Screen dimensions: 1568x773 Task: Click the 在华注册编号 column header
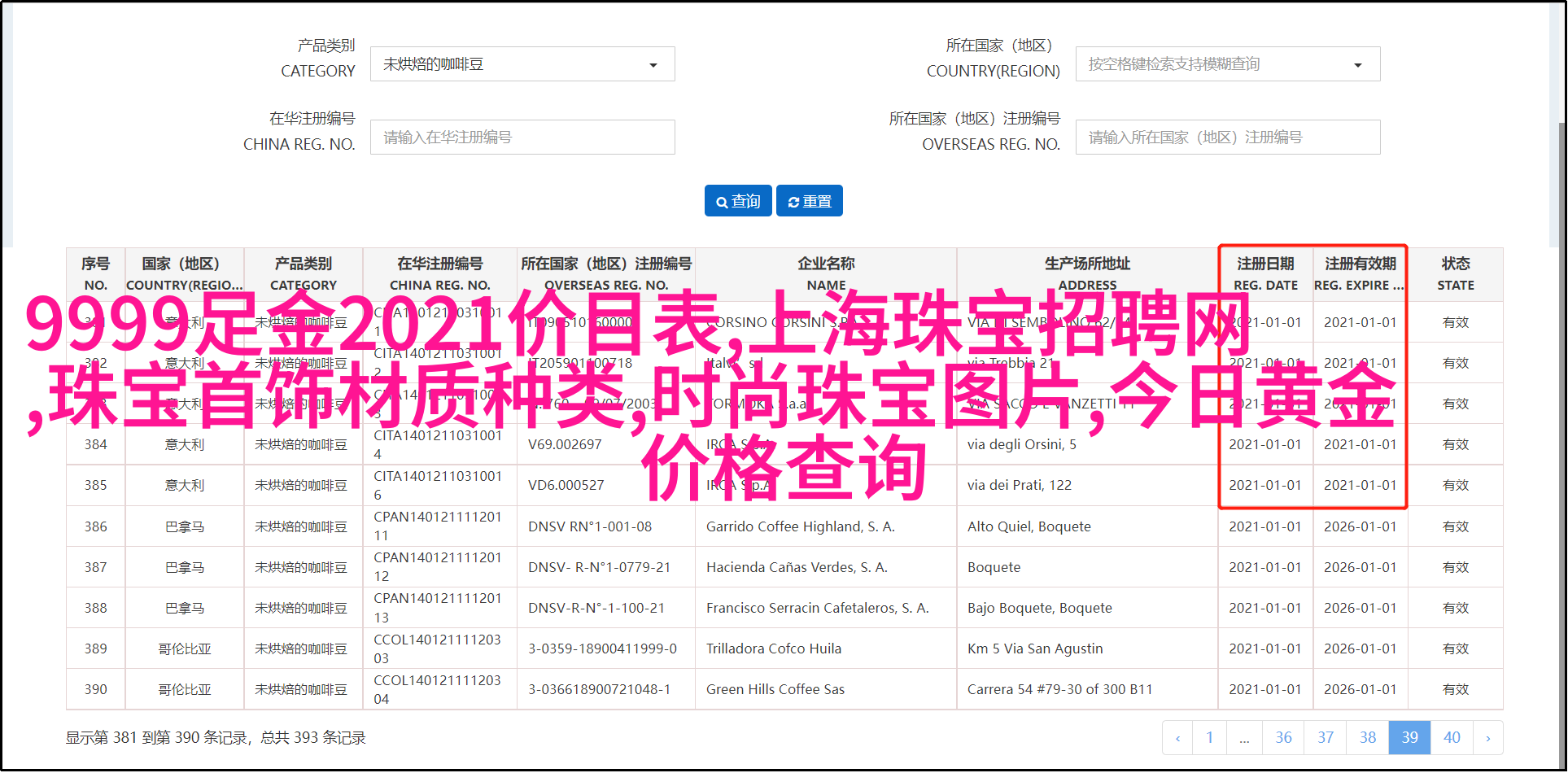click(440, 274)
